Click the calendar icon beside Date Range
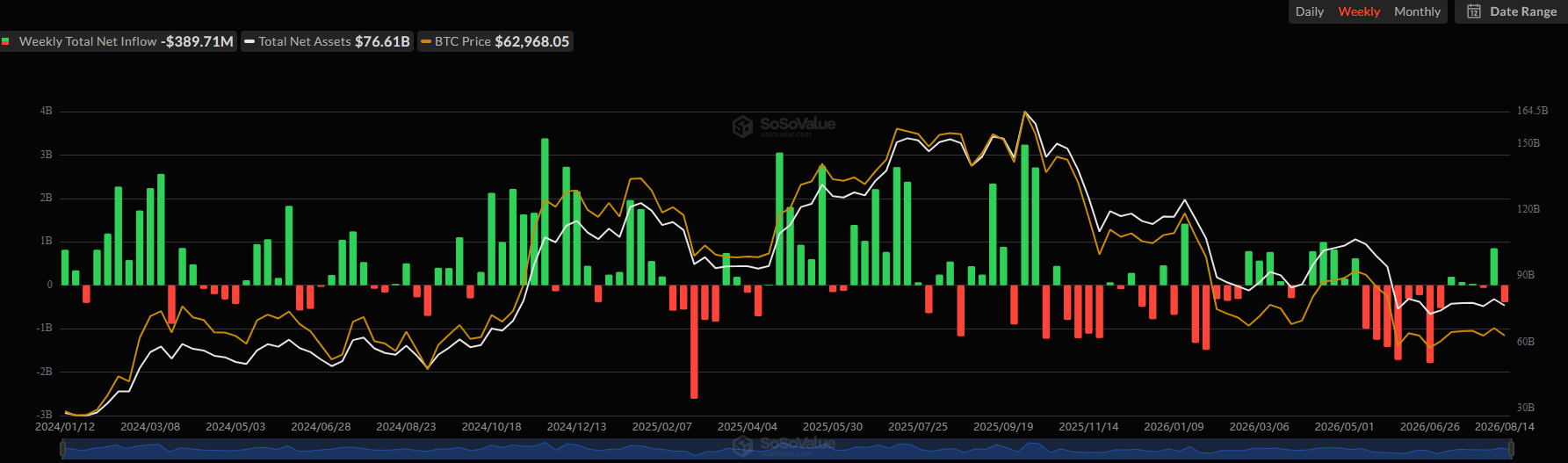Viewport: 1568px width, 463px height. [x=1474, y=11]
